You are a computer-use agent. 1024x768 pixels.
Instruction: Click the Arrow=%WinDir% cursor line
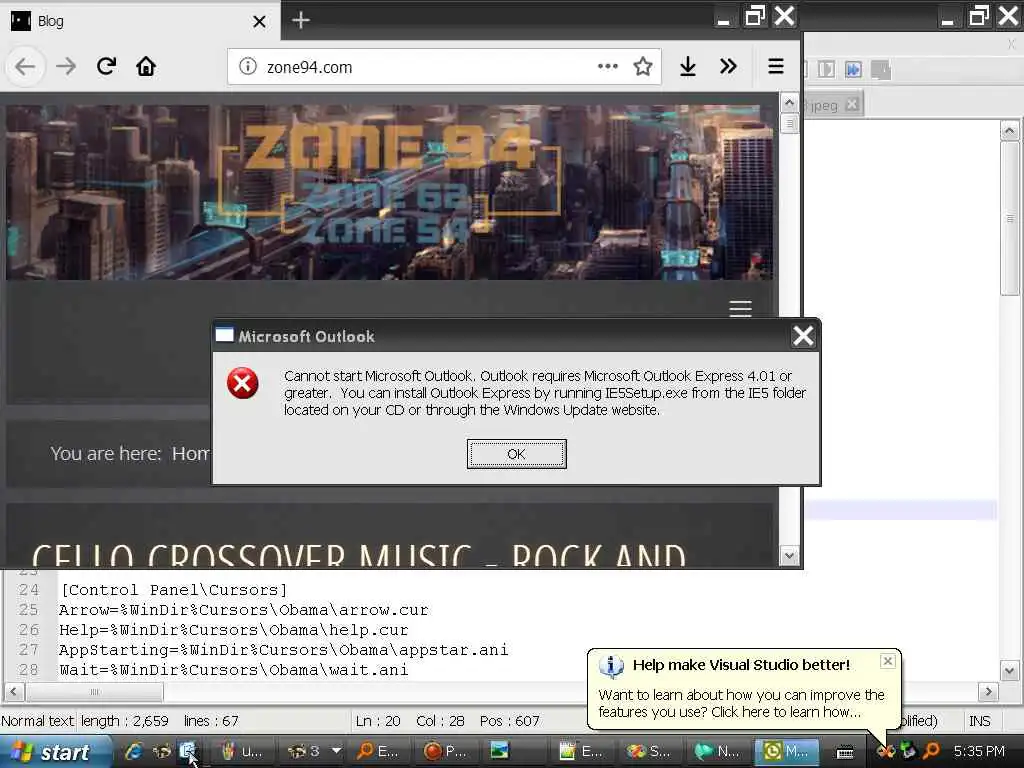click(244, 610)
